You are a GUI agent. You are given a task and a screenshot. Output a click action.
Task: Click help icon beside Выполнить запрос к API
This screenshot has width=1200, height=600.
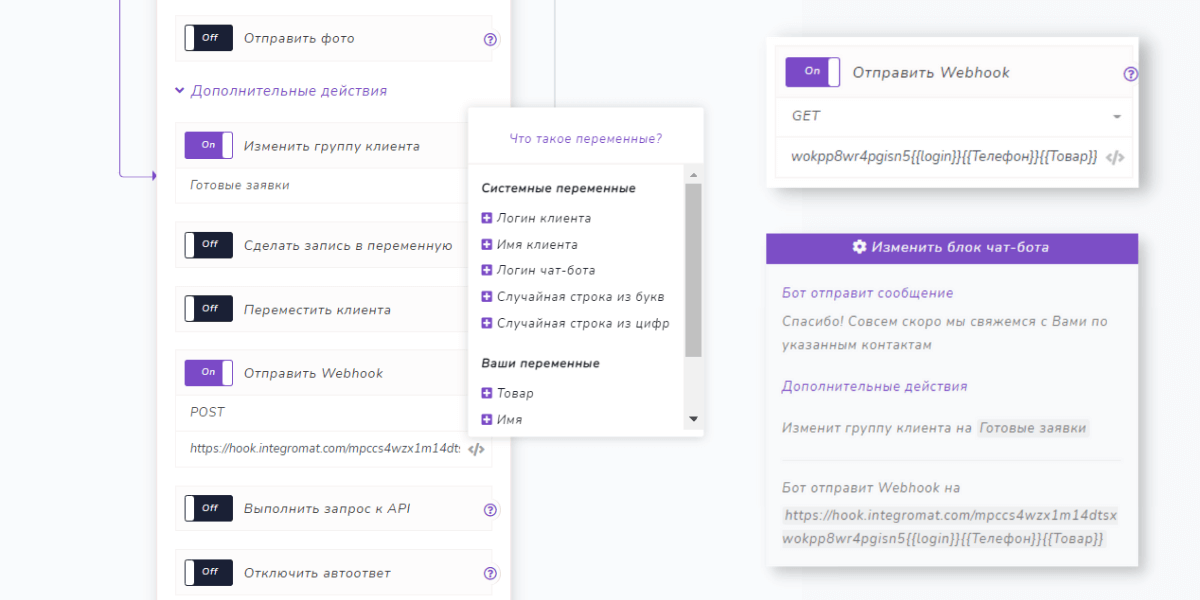point(490,510)
